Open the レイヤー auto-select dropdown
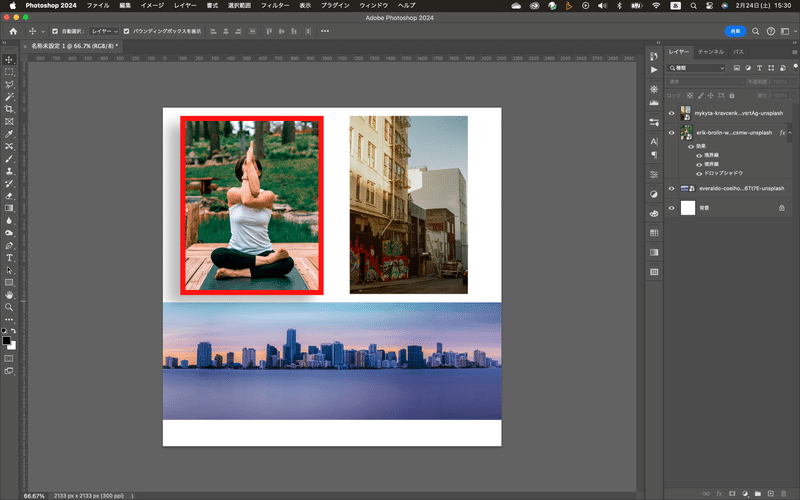Viewport: 800px width, 500px height. pos(104,31)
